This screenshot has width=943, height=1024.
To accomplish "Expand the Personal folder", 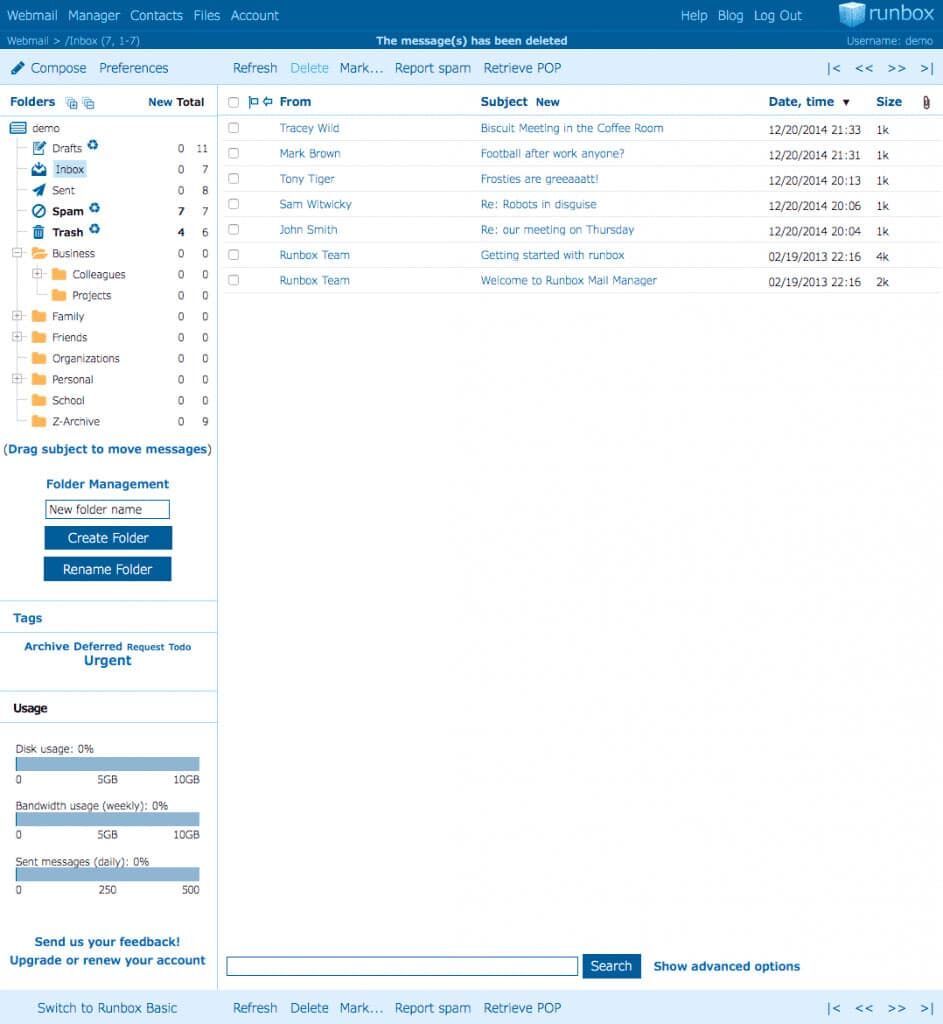I will pos(18,379).
